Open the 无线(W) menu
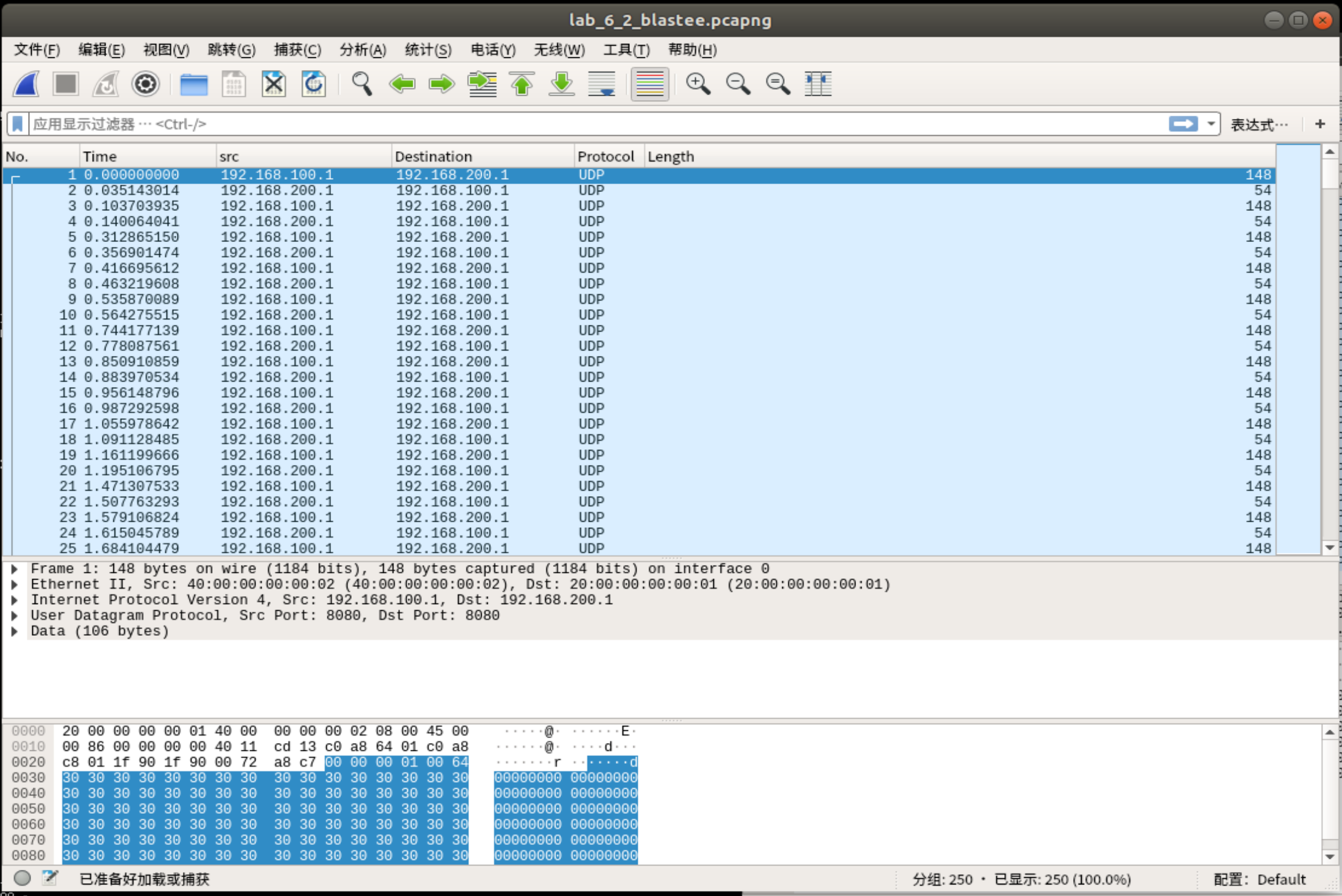The width and height of the screenshot is (1342, 896). [x=559, y=50]
